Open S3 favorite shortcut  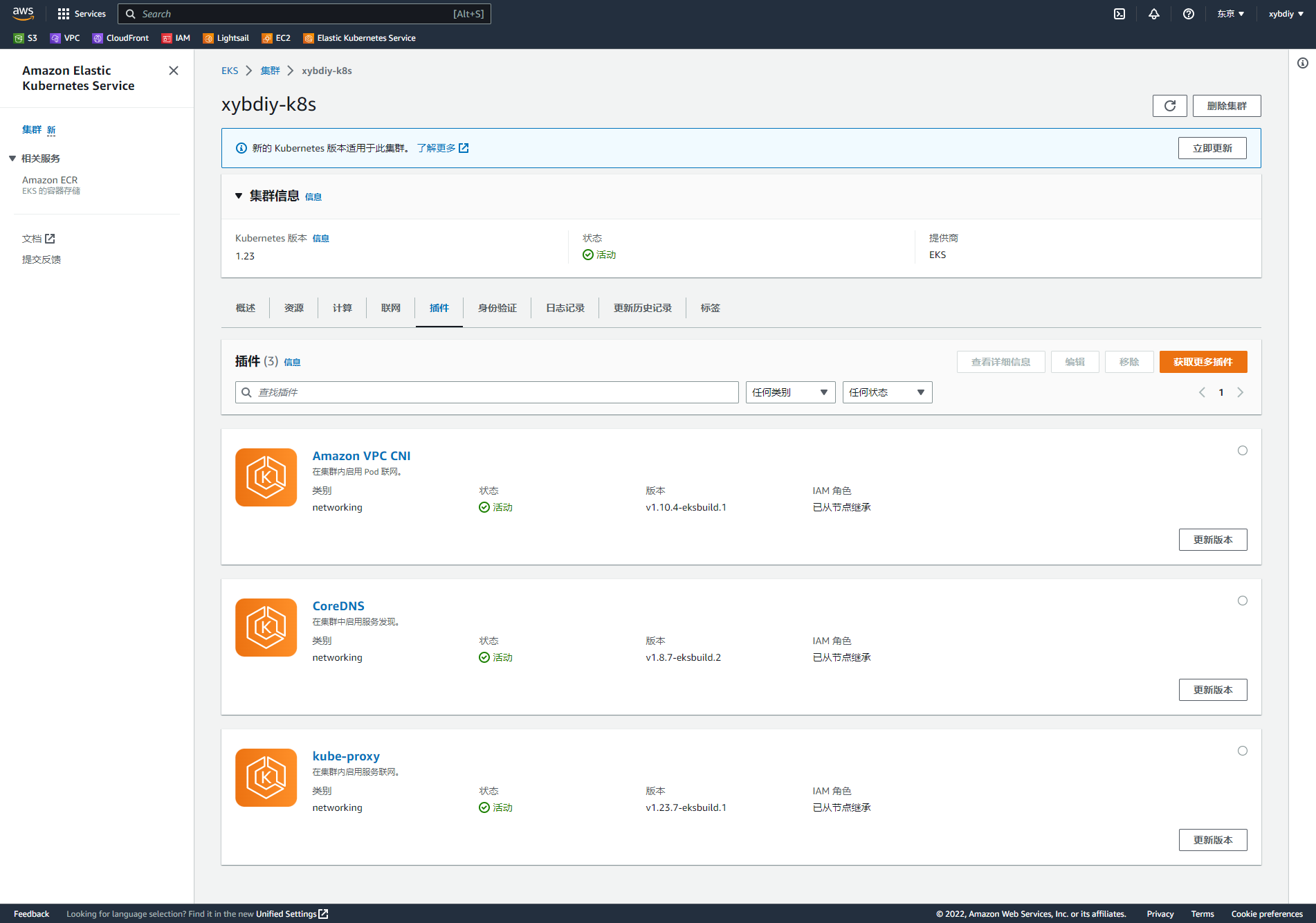pyautogui.click(x=26, y=38)
